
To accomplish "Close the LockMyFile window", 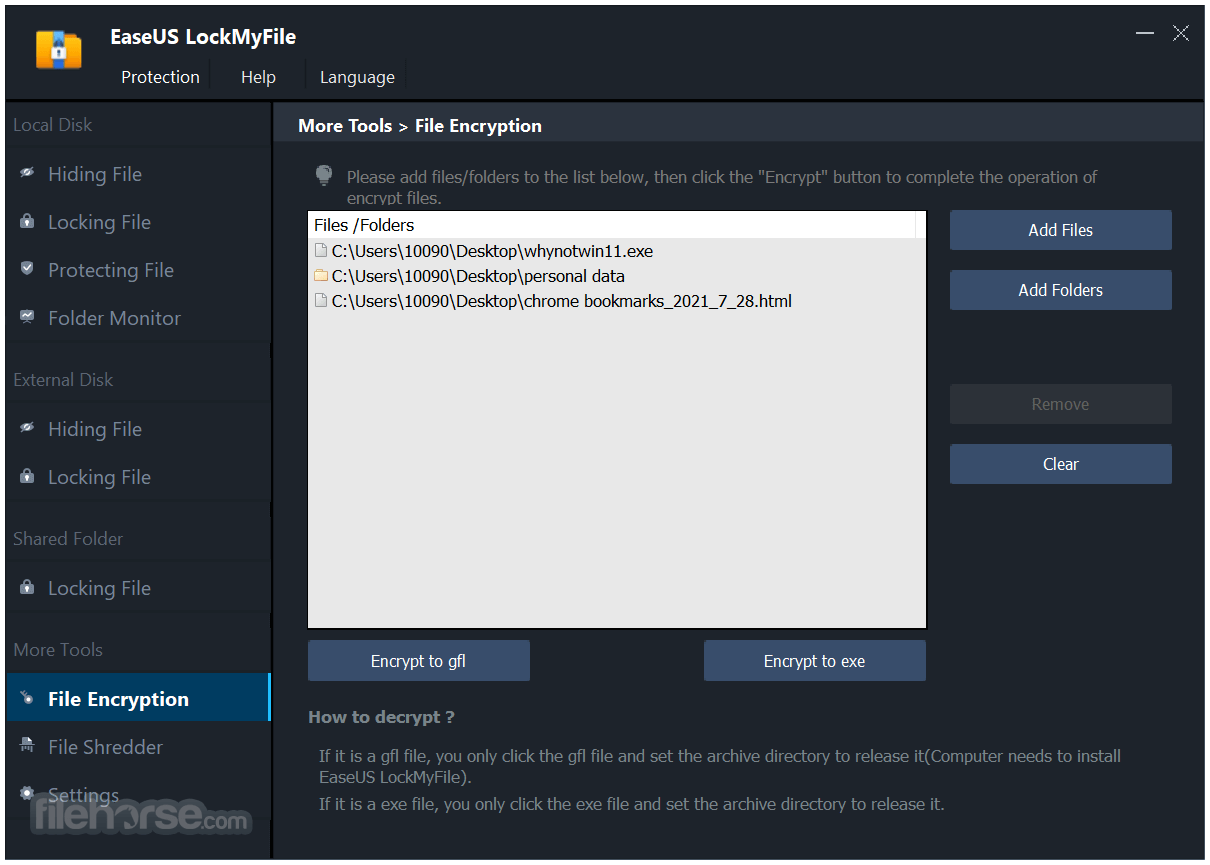I will click(1181, 33).
